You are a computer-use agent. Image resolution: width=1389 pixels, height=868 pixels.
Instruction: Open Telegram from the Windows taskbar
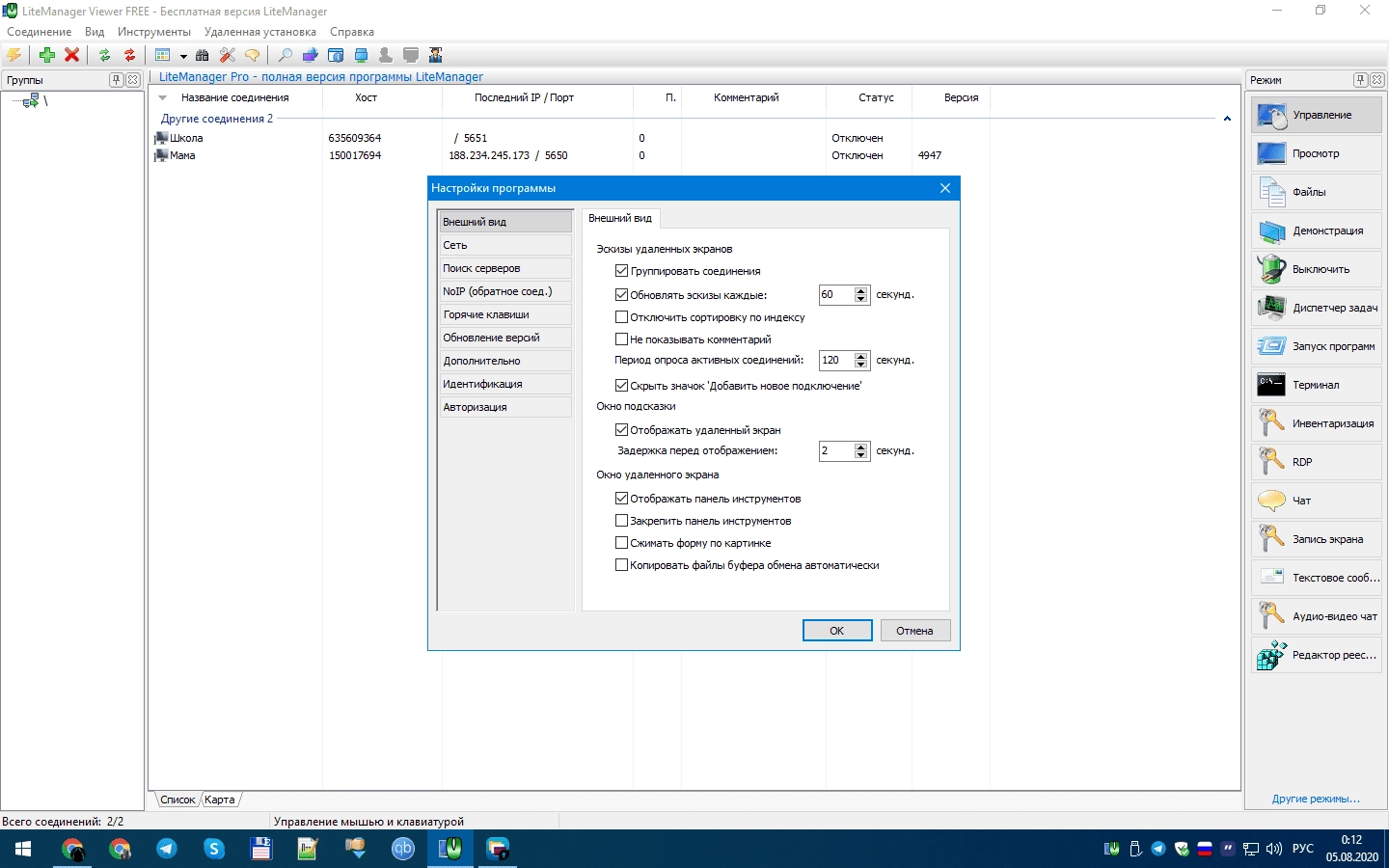tap(166, 849)
